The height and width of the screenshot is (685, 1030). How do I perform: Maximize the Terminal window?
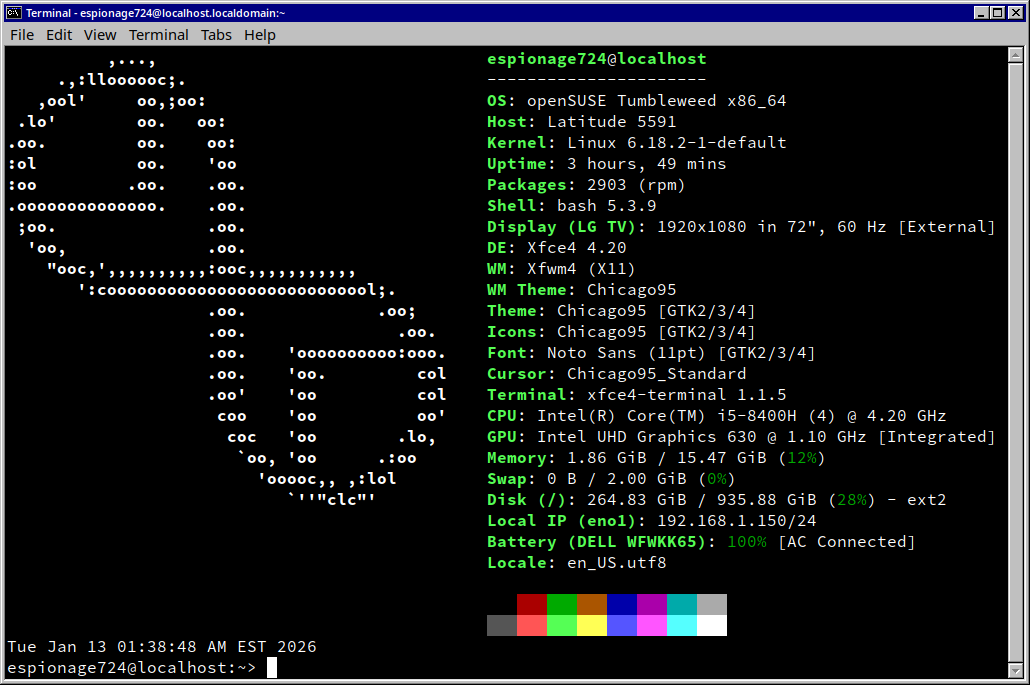tap(996, 13)
